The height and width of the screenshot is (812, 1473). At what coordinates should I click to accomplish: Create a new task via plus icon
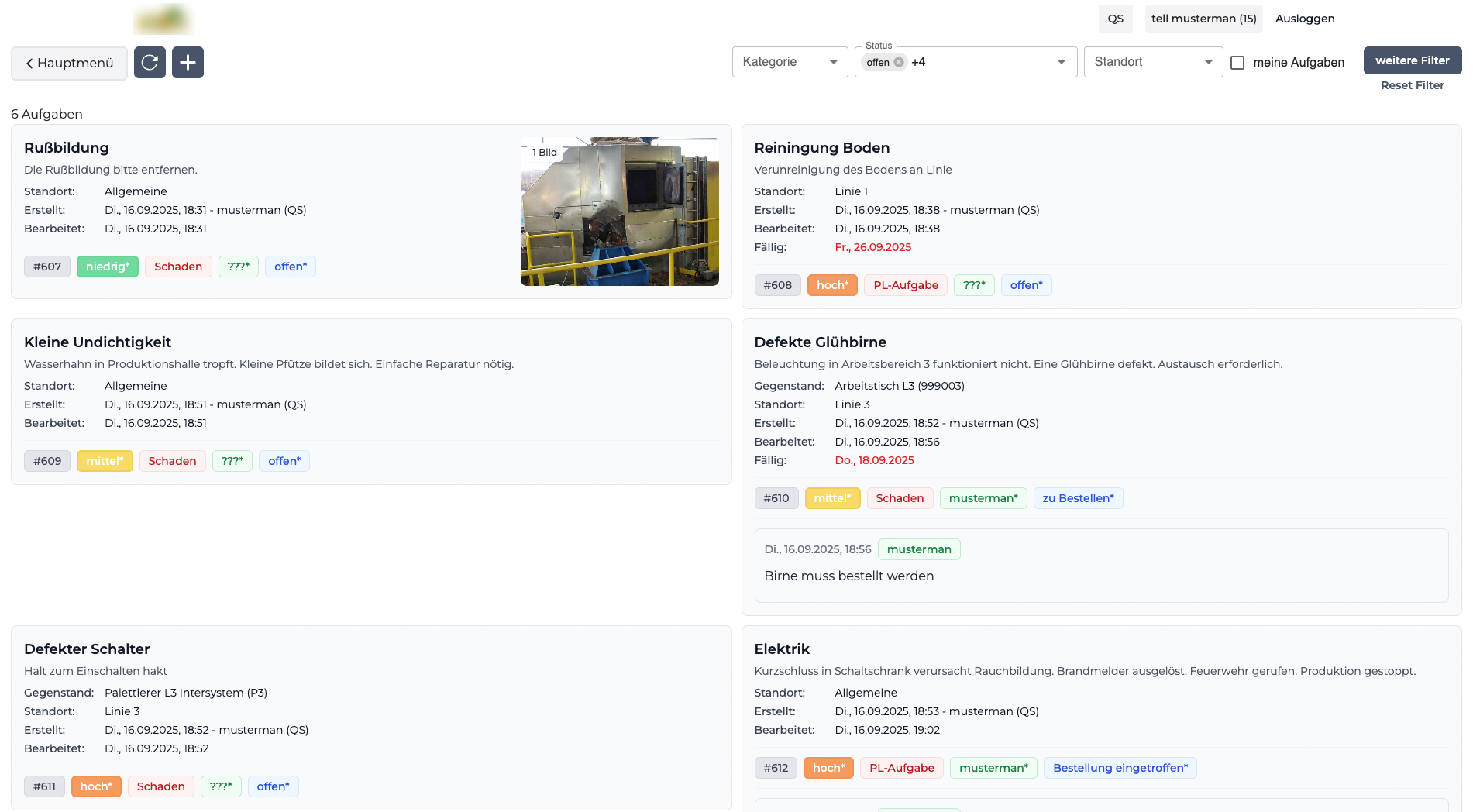(188, 62)
